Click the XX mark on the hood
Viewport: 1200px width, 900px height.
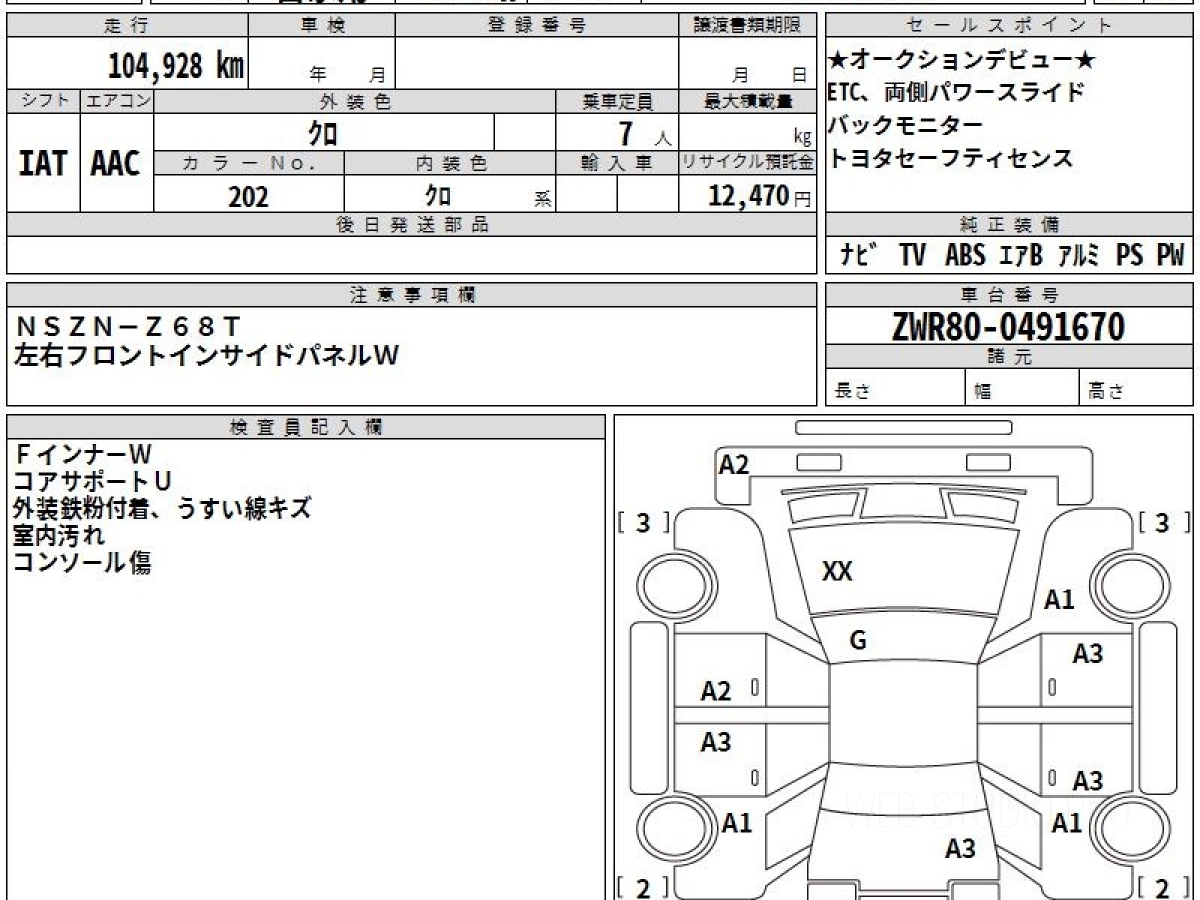pos(837,571)
